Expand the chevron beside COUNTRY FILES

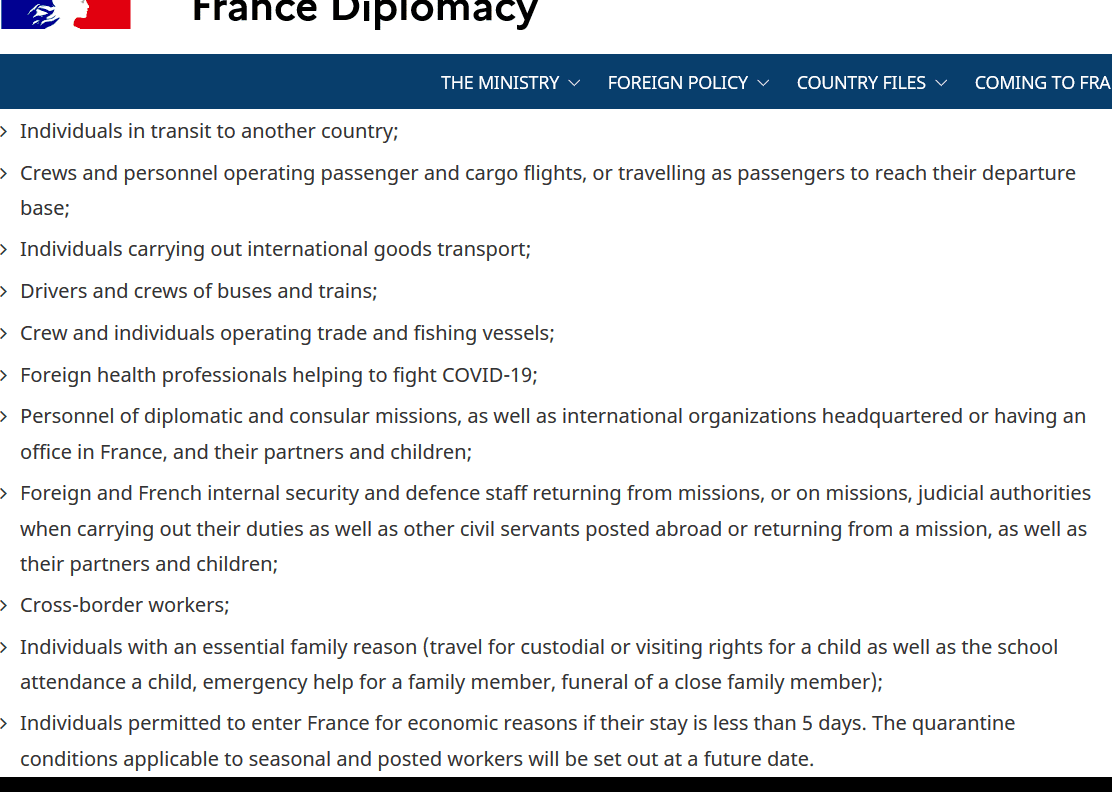[x=941, y=83]
